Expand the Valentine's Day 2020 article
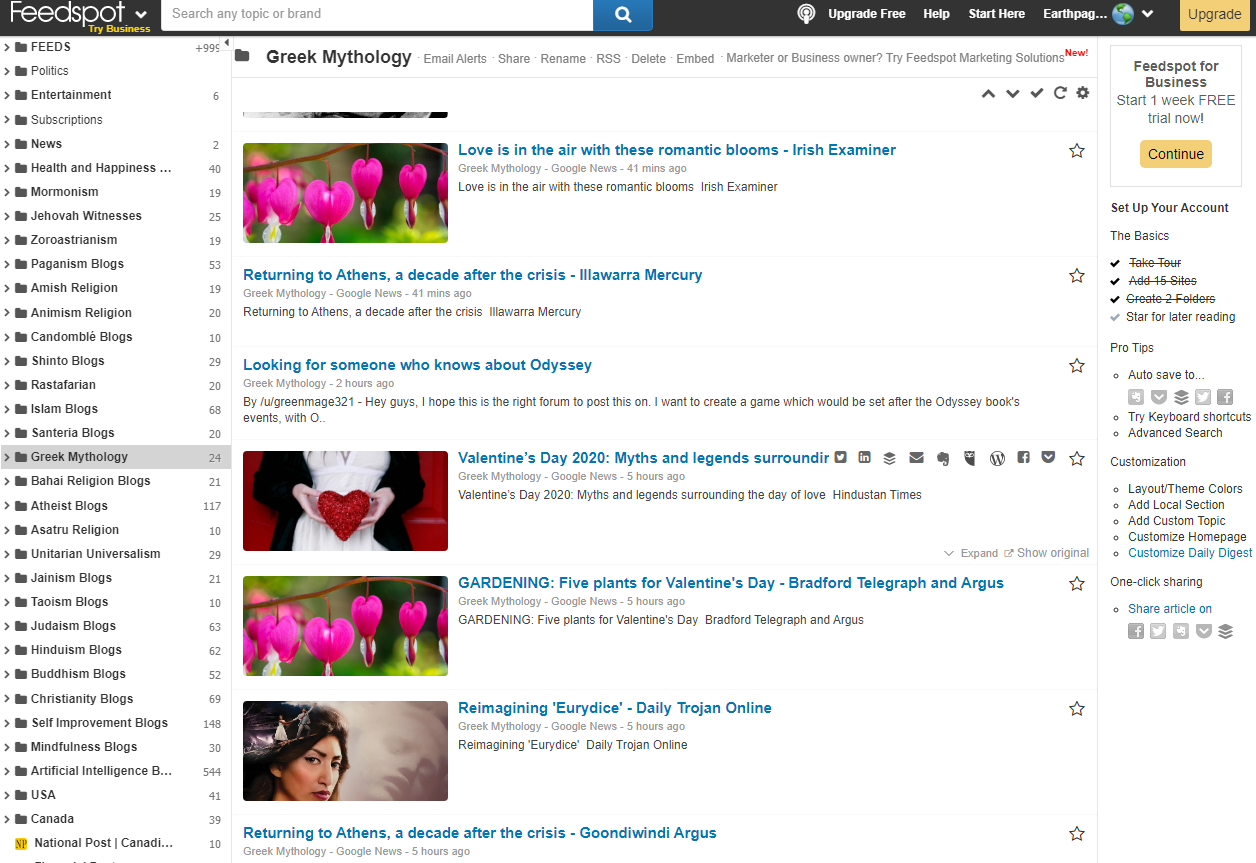 tap(971, 553)
